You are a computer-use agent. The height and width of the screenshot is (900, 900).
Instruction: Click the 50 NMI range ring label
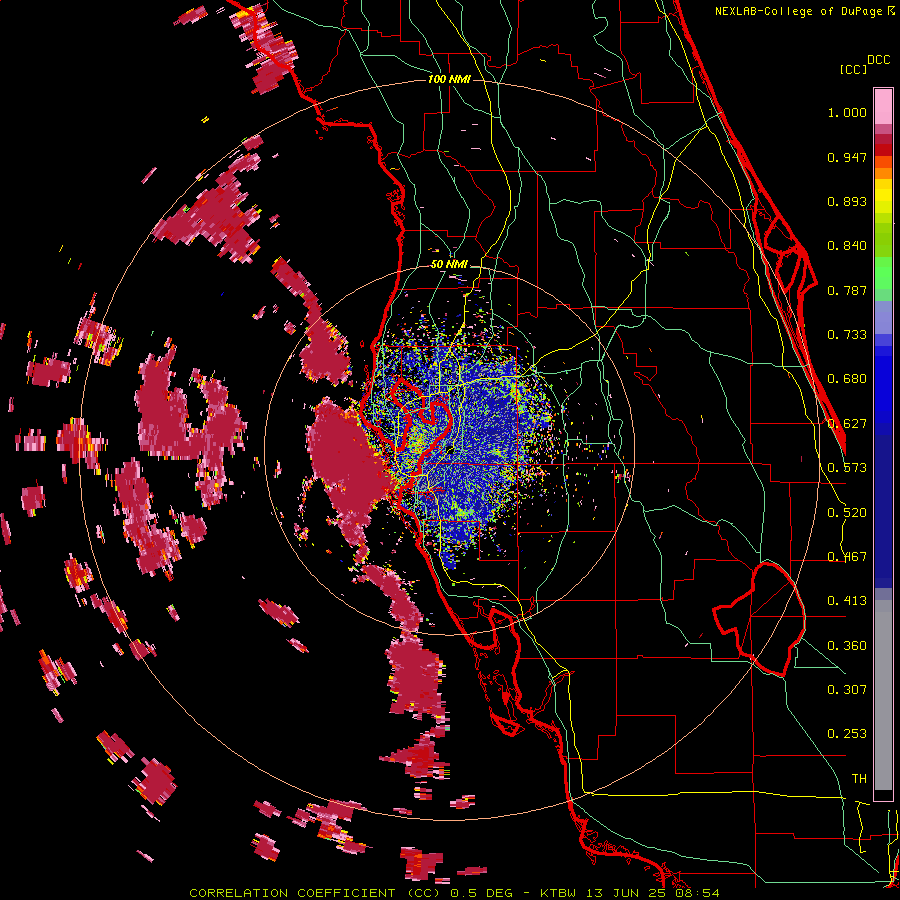[449, 265]
